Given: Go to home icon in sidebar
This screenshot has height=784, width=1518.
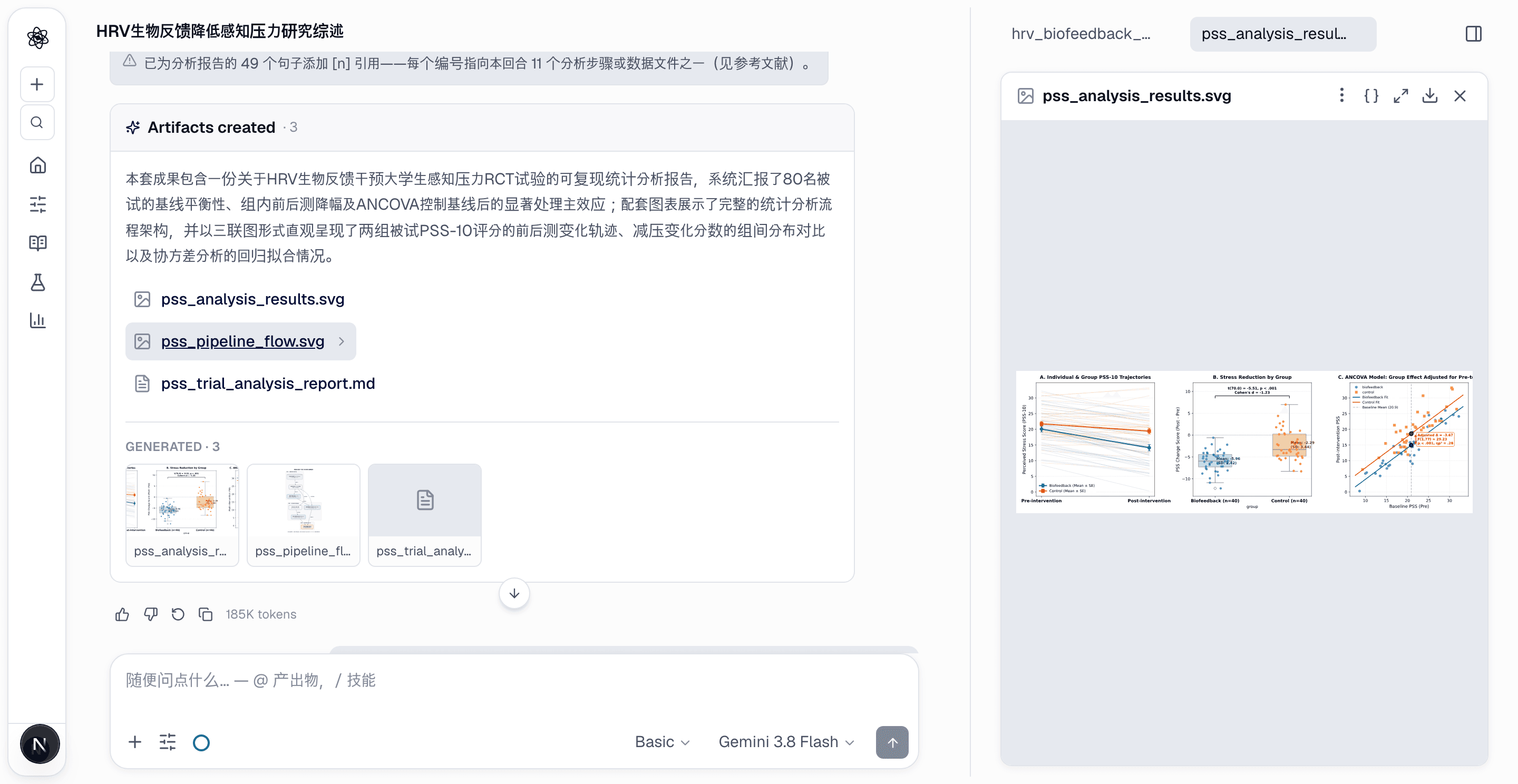Looking at the screenshot, I should 38,165.
